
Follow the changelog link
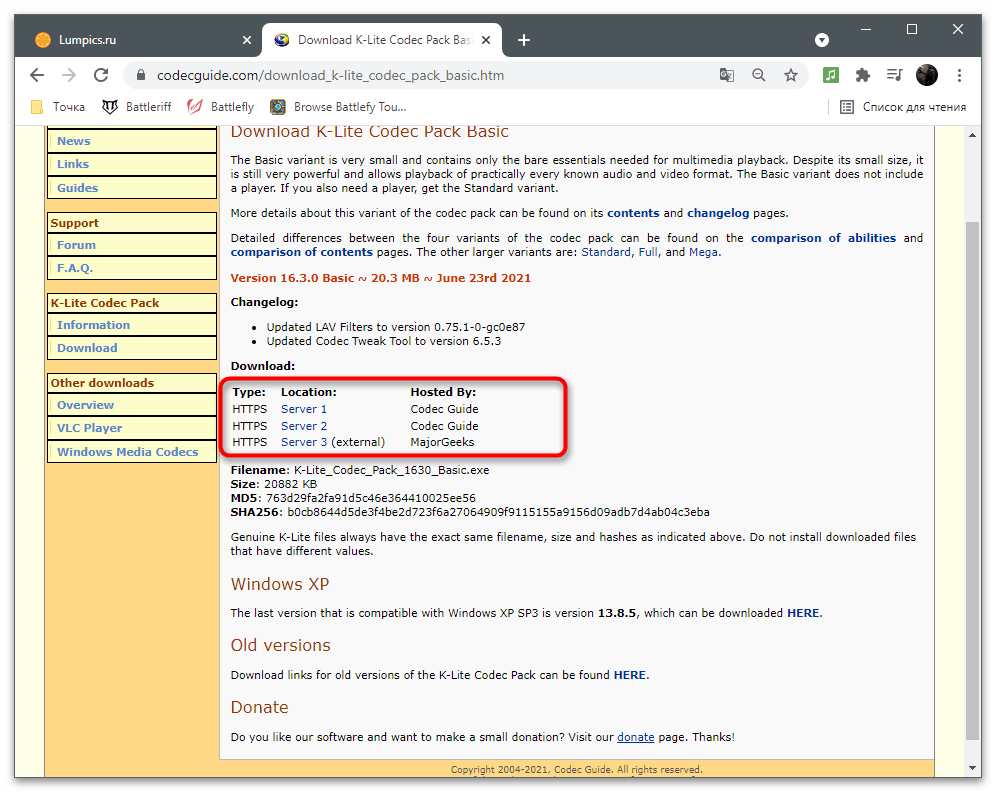(718, 213)
